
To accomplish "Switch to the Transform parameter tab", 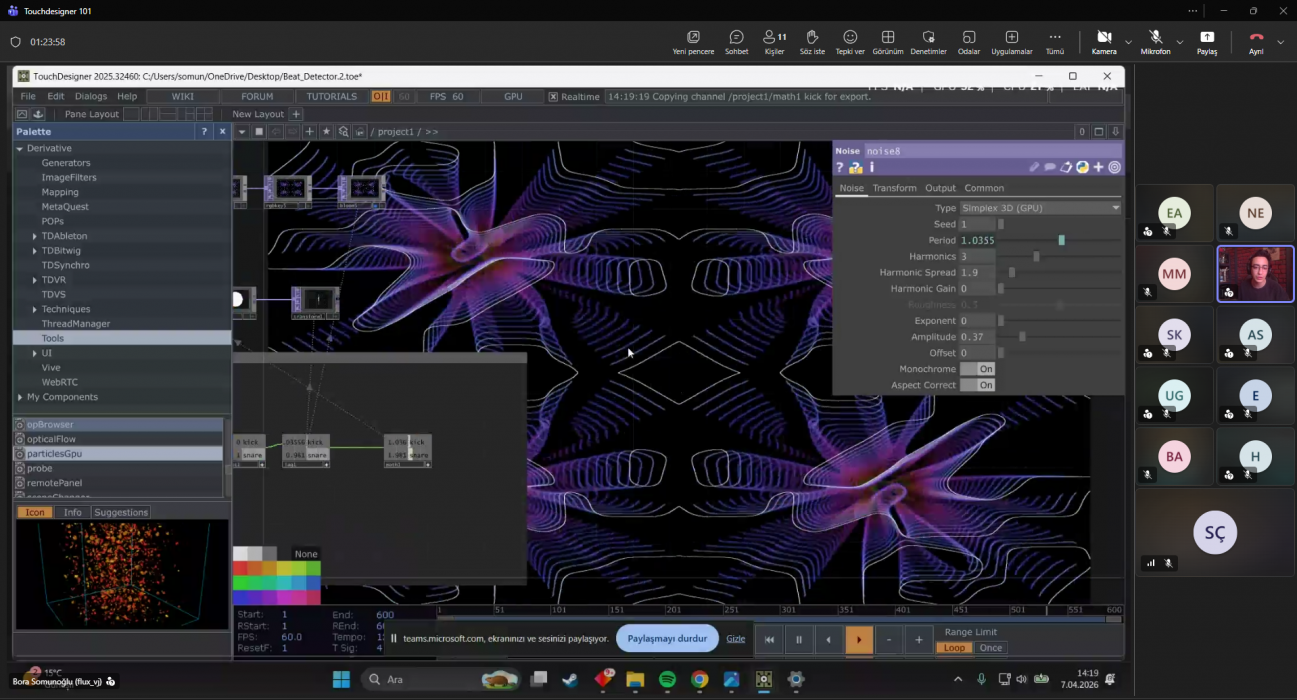I will pyautogui.click(x=894, y=188).
